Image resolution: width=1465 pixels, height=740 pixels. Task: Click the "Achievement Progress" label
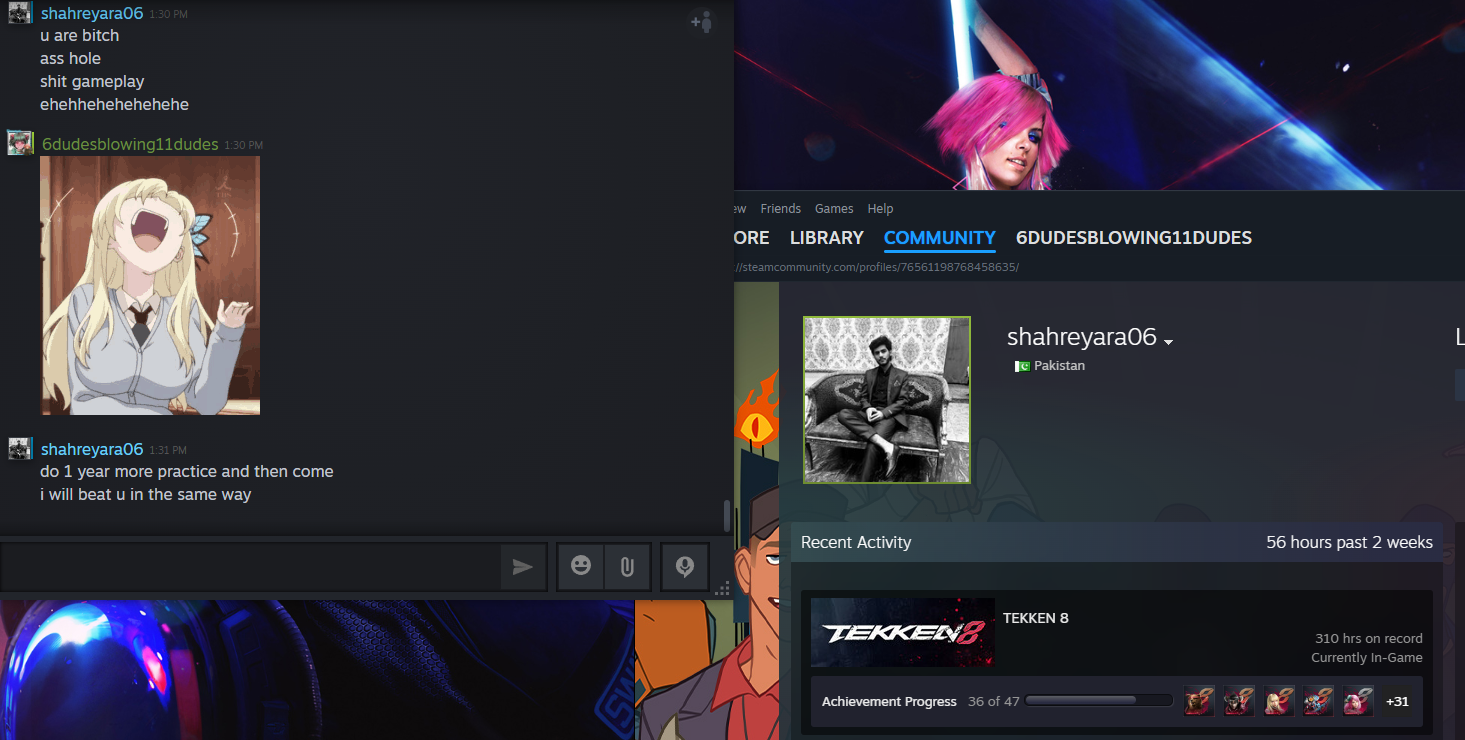coord(889,702)
